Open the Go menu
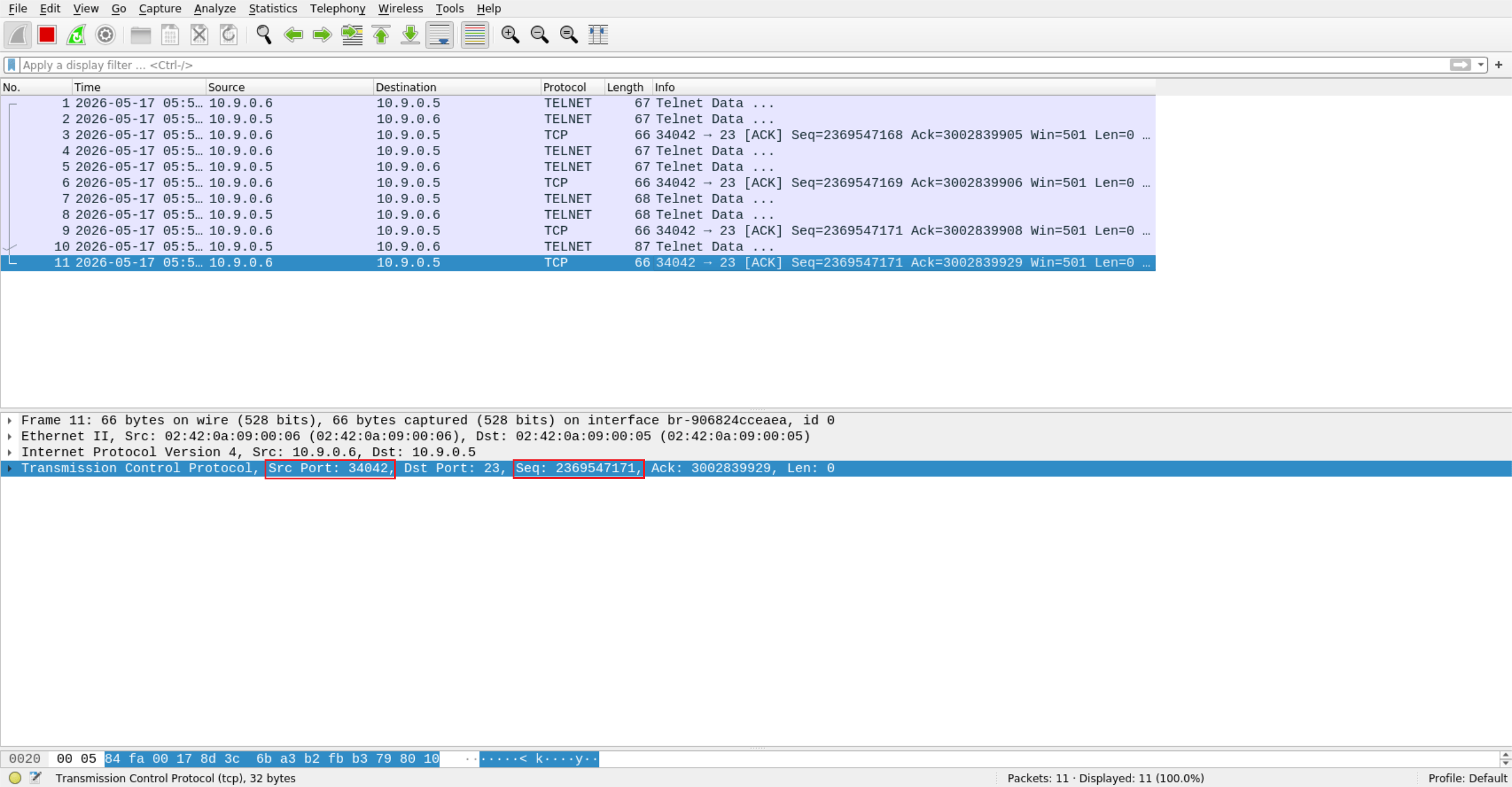Viewport: 1512px width, 787px height. click(119, 8)
